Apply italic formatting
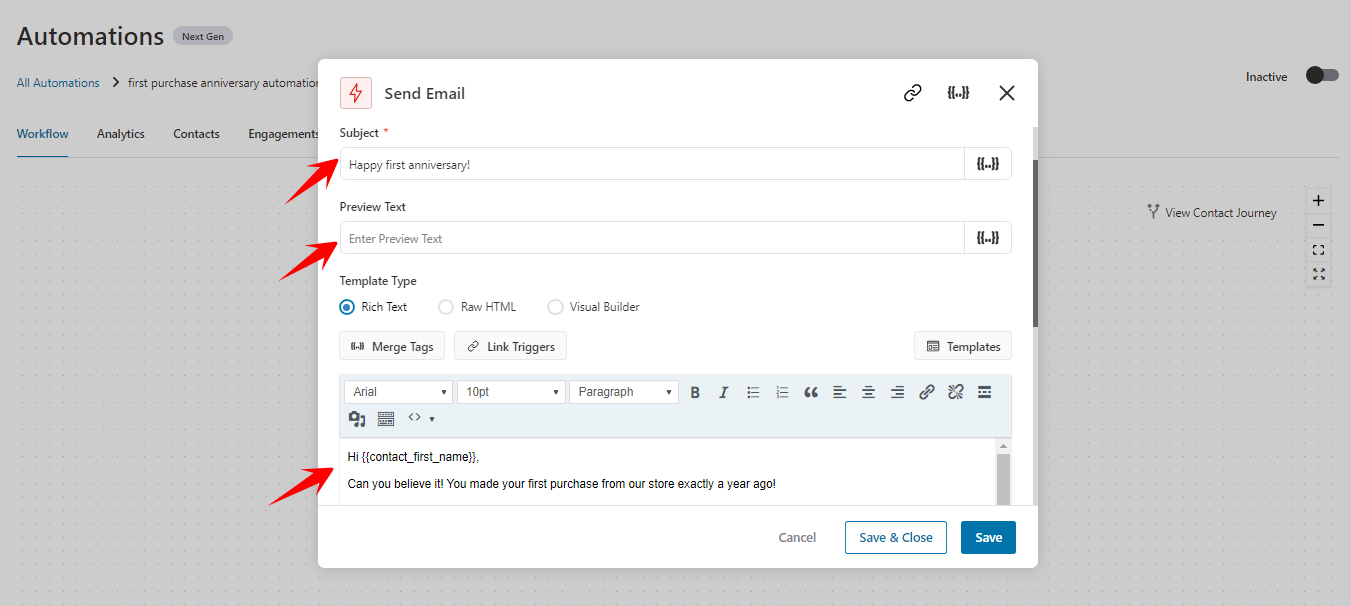The image size is (1351, 606). (x=724, y=391)
